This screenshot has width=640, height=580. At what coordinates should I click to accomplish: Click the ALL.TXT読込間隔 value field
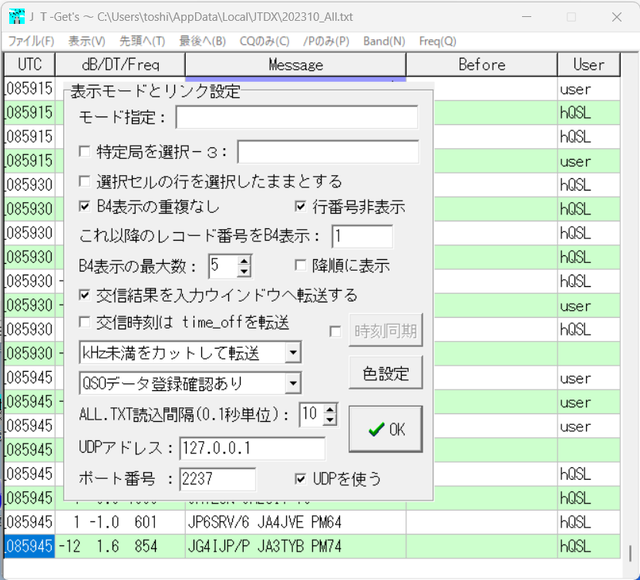click(x=311, y=415)
